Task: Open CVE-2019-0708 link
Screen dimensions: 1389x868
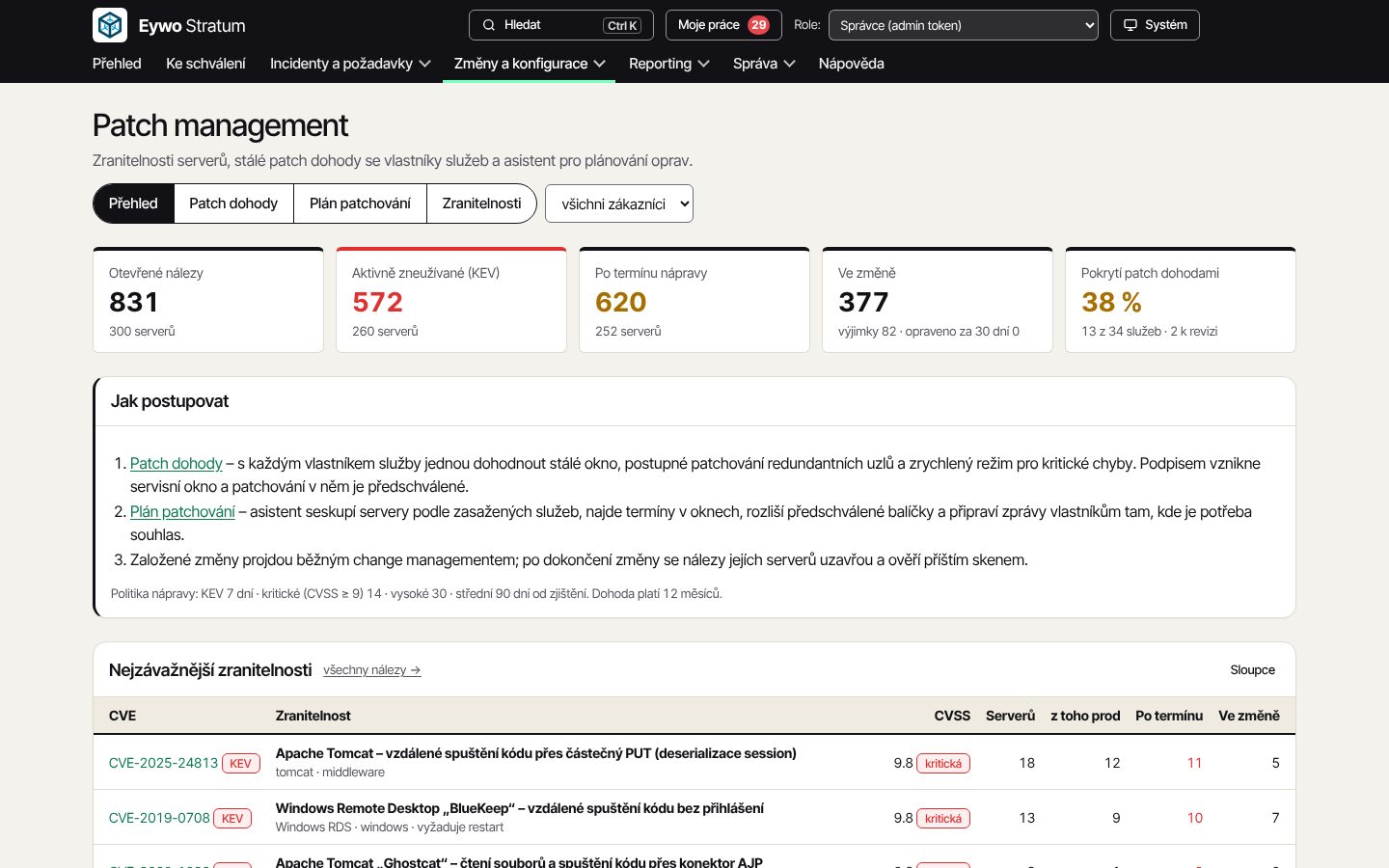Action: point(159,818)
